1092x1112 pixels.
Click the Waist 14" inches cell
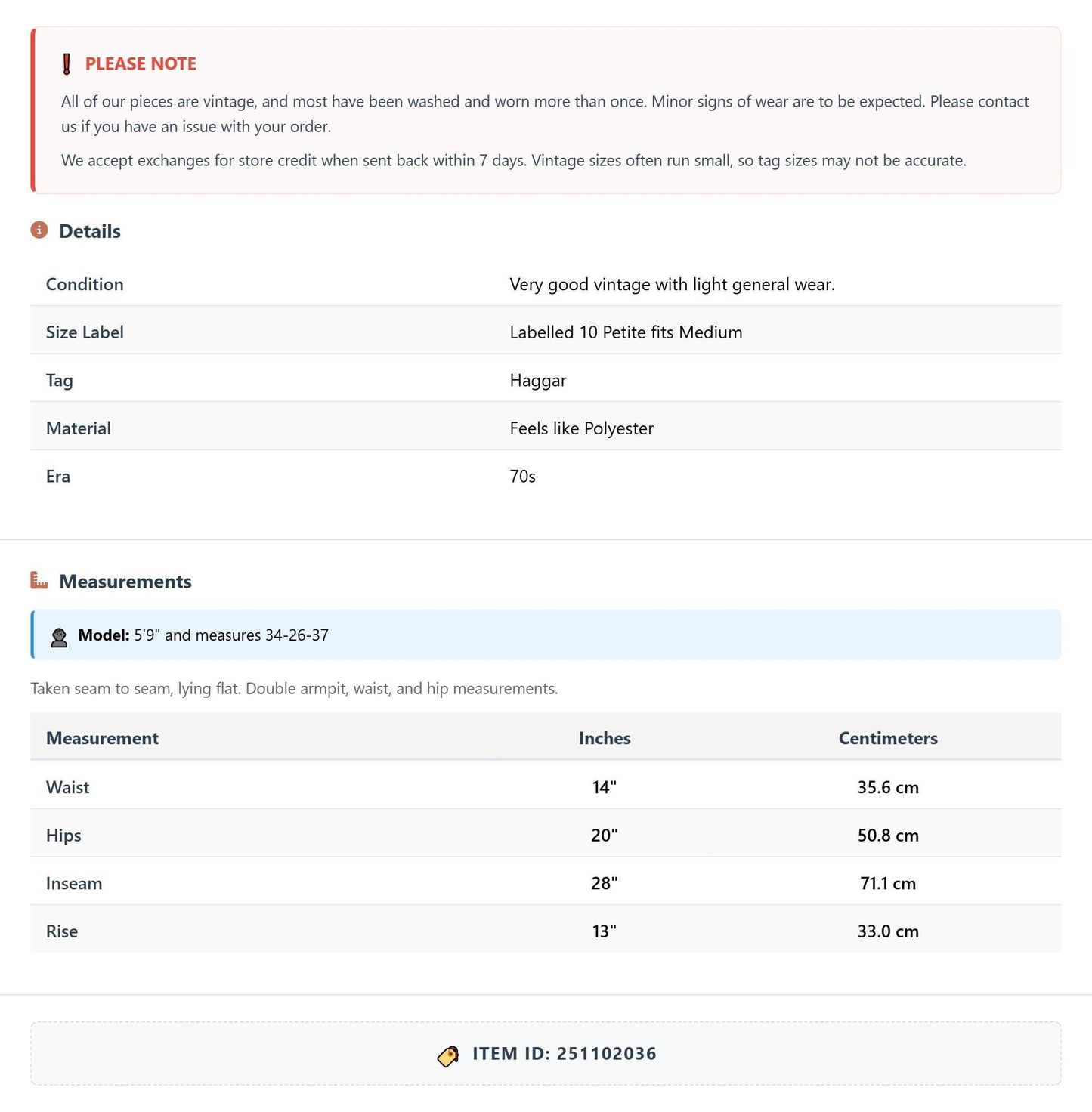pos(605,787)
